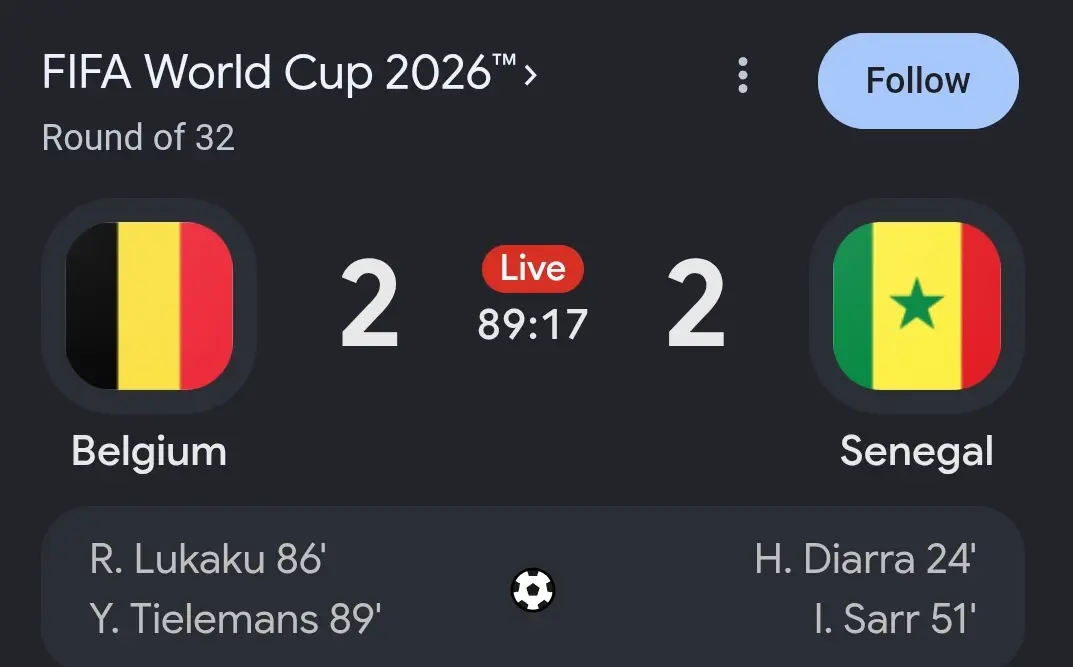1073x667 pixels.
Task: Select Y. Tielemans 89' goal entry
Action: click(x=235, y=619)
